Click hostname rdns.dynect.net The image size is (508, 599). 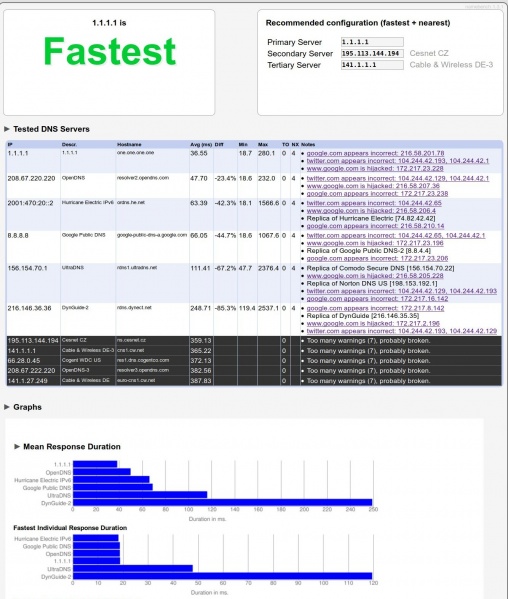[134, 308]
